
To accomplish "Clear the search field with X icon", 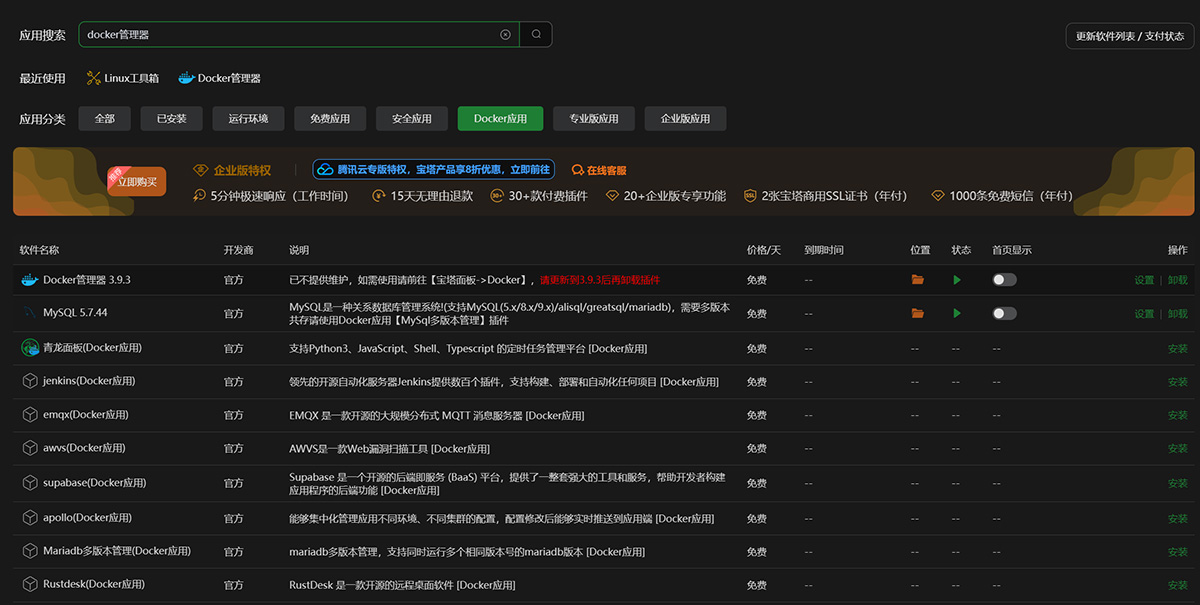I will click(505, 34).
